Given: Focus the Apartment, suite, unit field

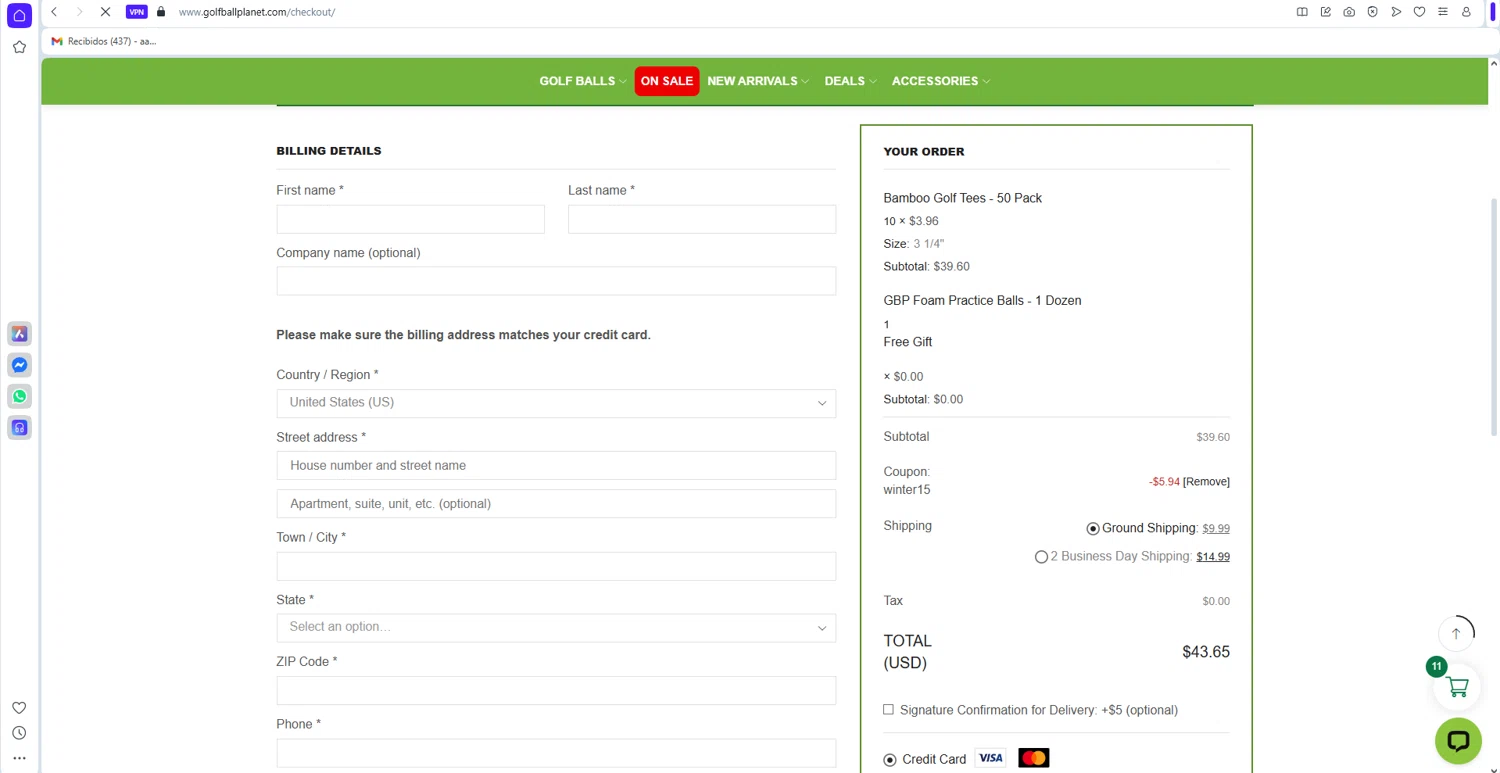Looking at the screenshot, I should point(556,503).
